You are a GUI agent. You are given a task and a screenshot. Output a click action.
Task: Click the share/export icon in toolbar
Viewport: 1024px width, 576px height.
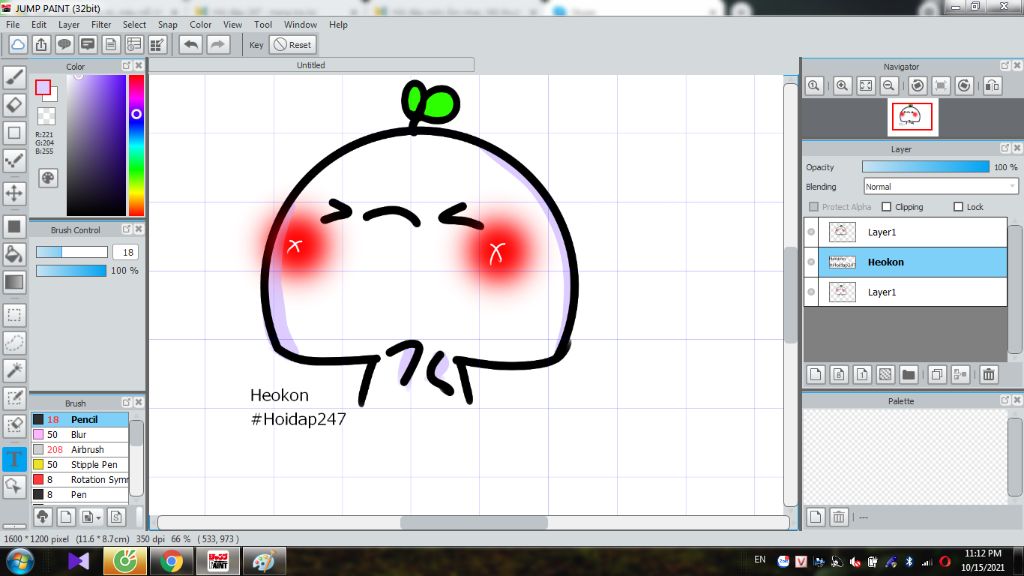coord(41,45)
